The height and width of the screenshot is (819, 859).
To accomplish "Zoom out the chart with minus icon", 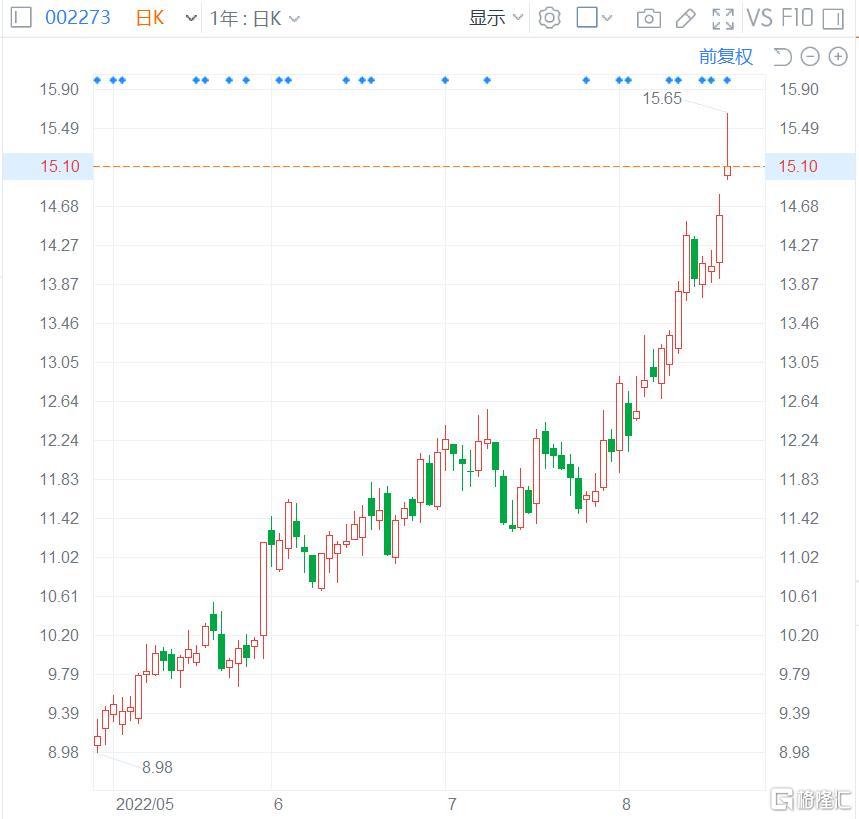I will click(x=810, y=56).
